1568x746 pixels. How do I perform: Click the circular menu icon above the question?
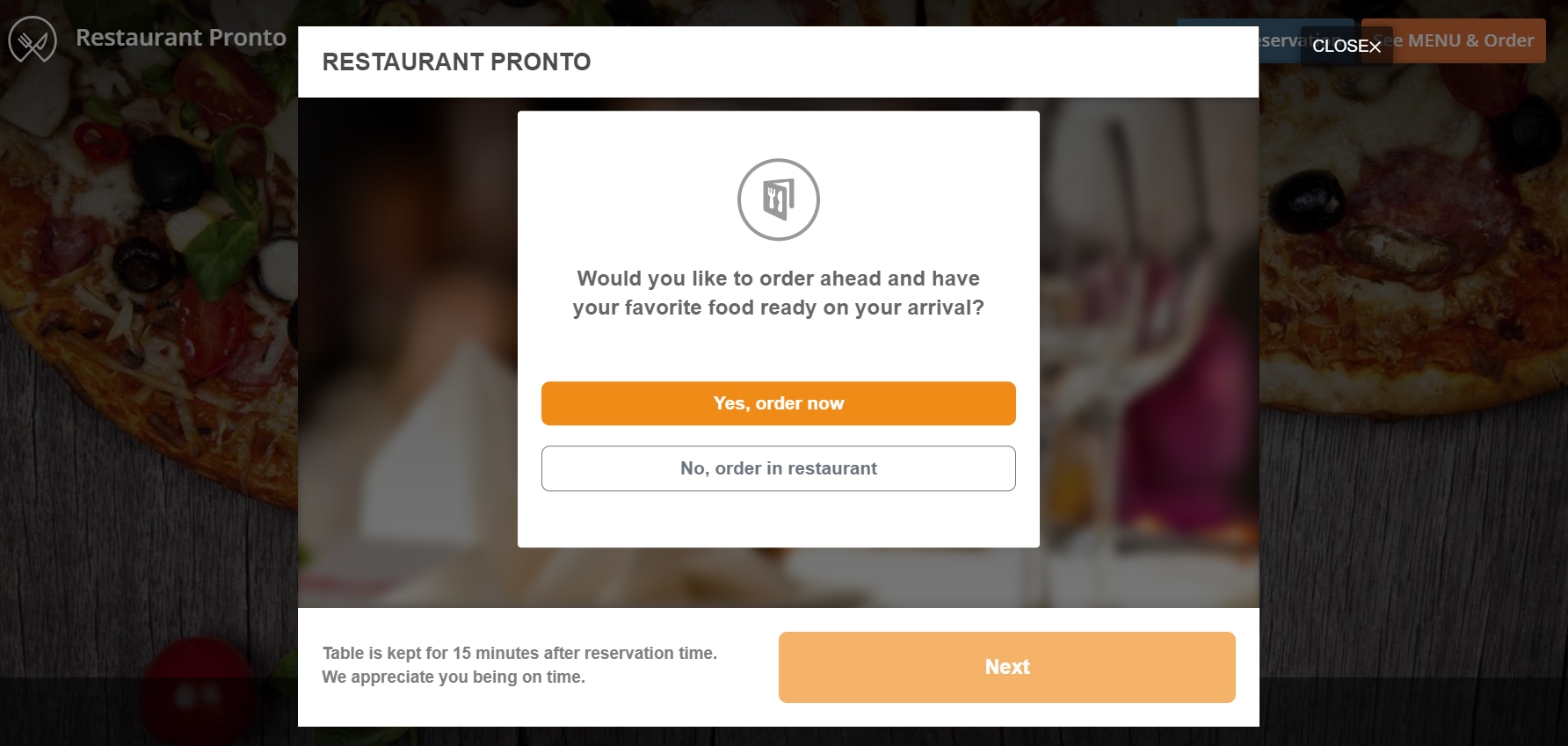pos(778,199)
